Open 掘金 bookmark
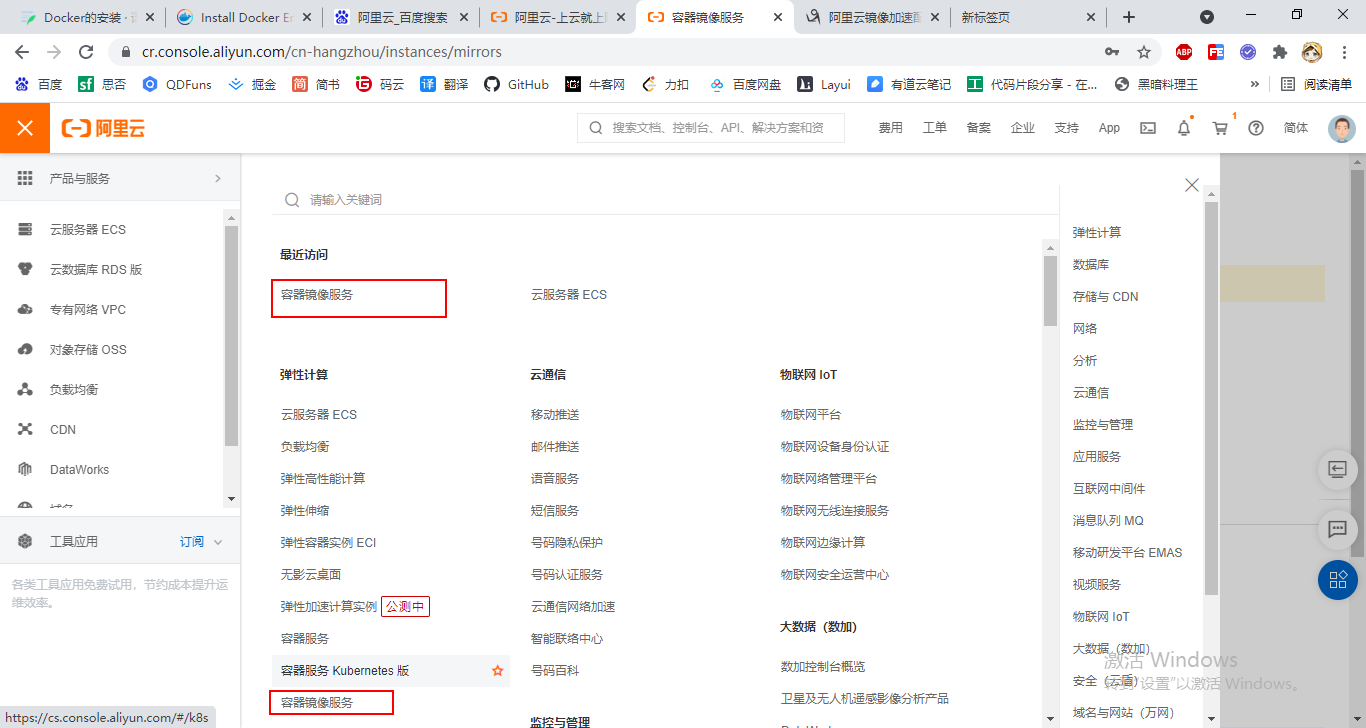The height and width of the screenshot is (728, 1366). [x=253, y=85]
